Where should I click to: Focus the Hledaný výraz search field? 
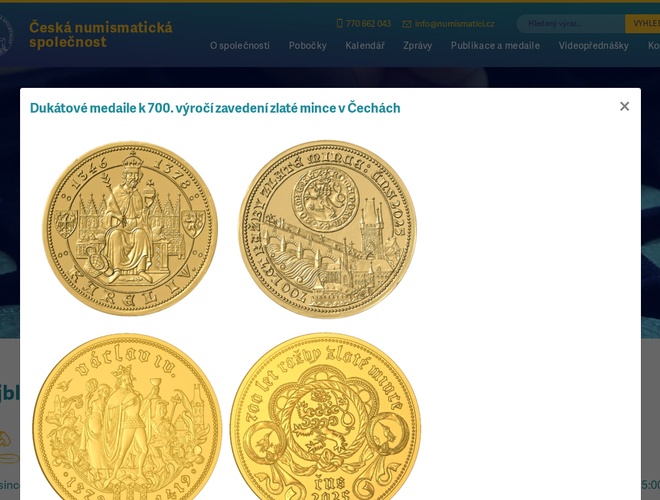(x=571, y=24)
